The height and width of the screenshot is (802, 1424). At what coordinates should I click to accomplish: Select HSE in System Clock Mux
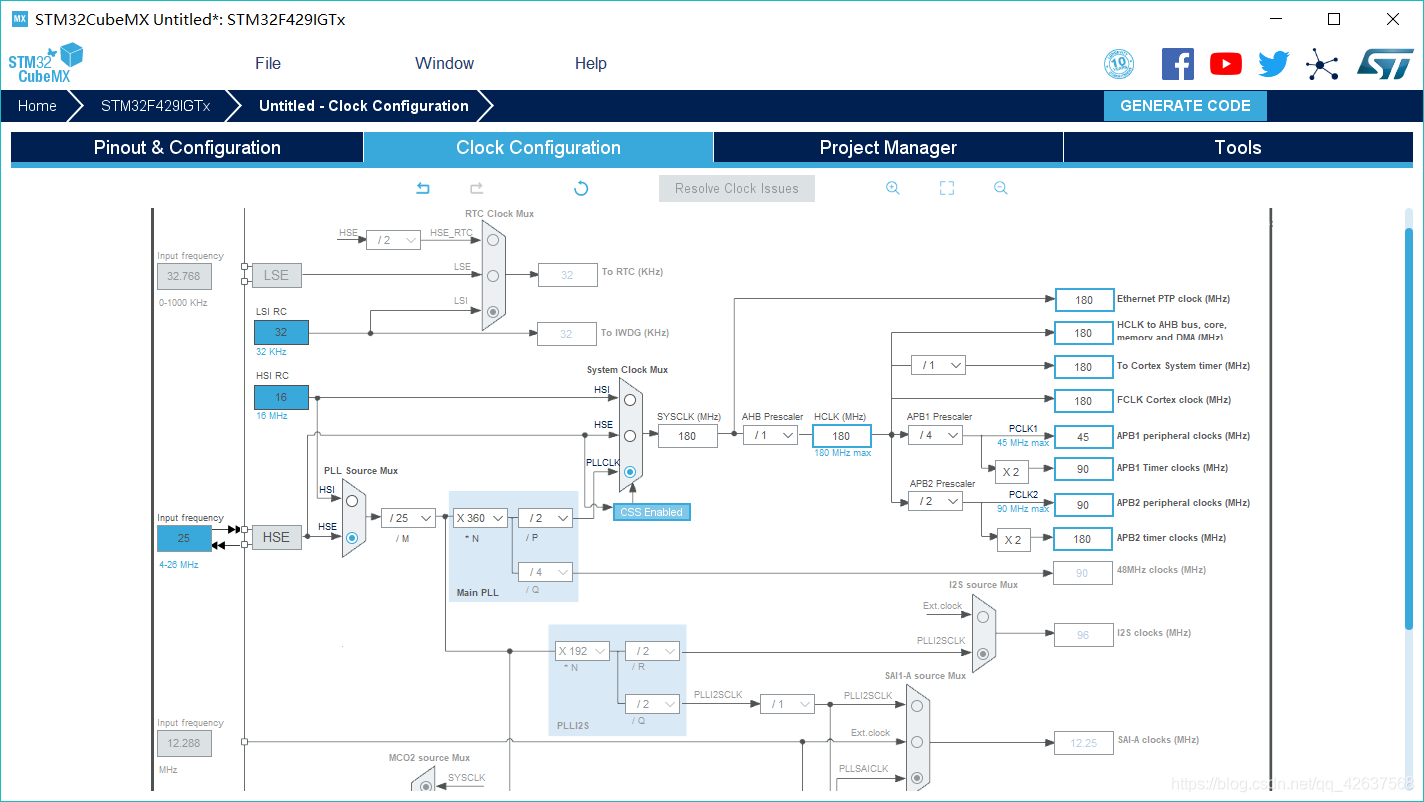pyautogui.click(x=629, y=435)
